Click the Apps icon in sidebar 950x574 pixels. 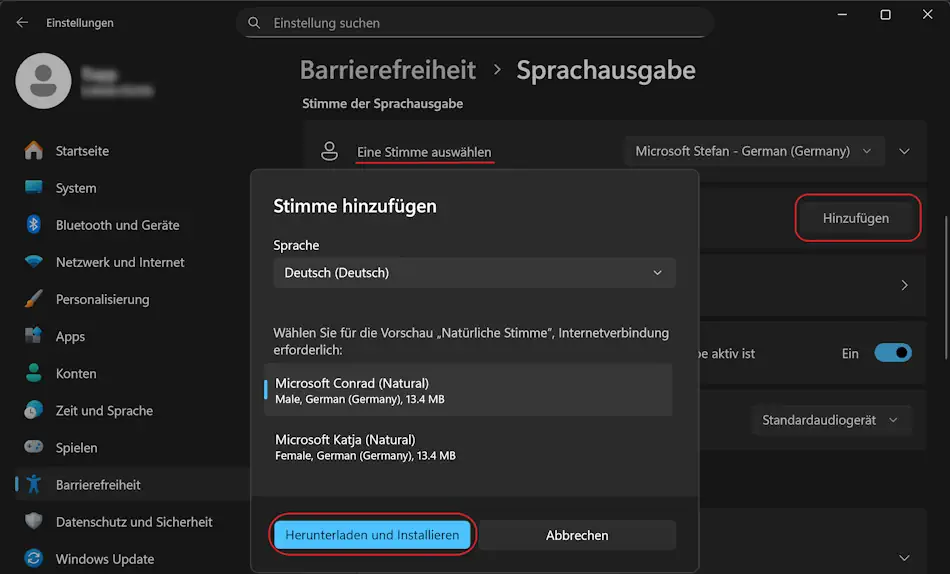point(34,336)
